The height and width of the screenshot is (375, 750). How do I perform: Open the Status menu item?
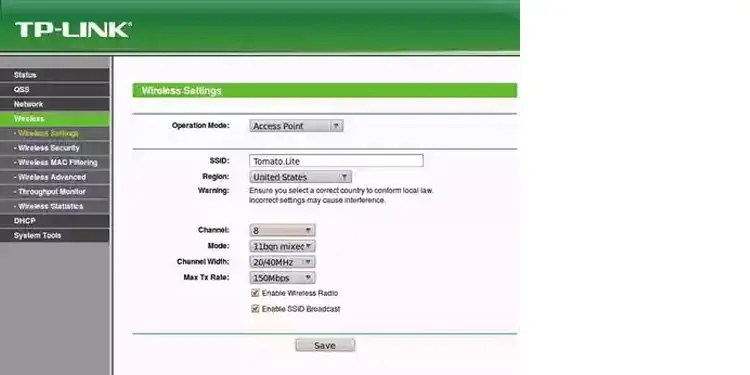(55, 75)
